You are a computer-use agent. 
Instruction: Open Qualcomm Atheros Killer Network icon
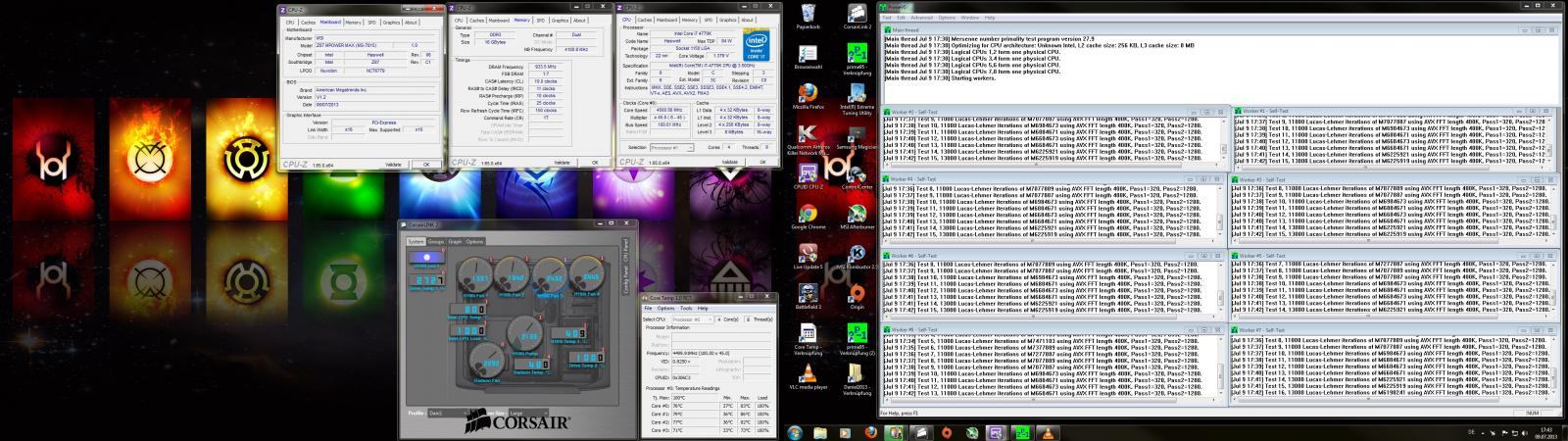pos(808,140)
